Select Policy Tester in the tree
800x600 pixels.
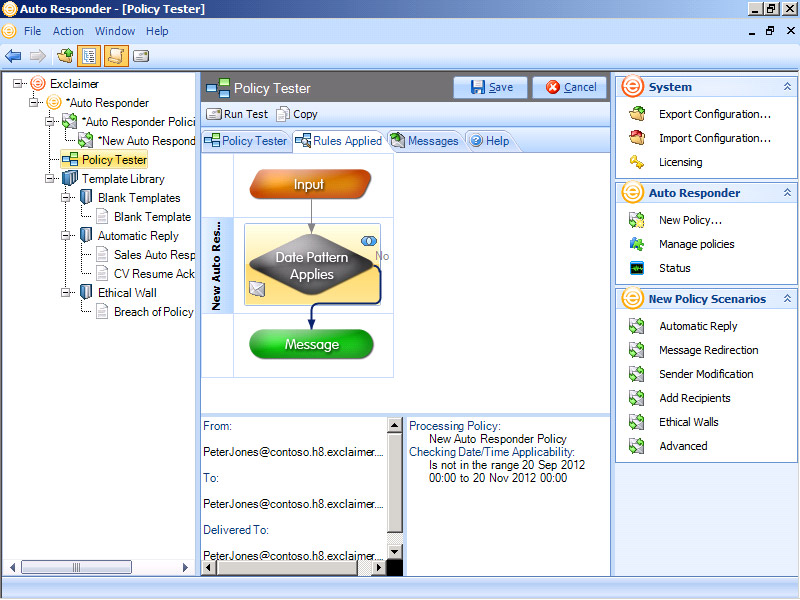105,160
